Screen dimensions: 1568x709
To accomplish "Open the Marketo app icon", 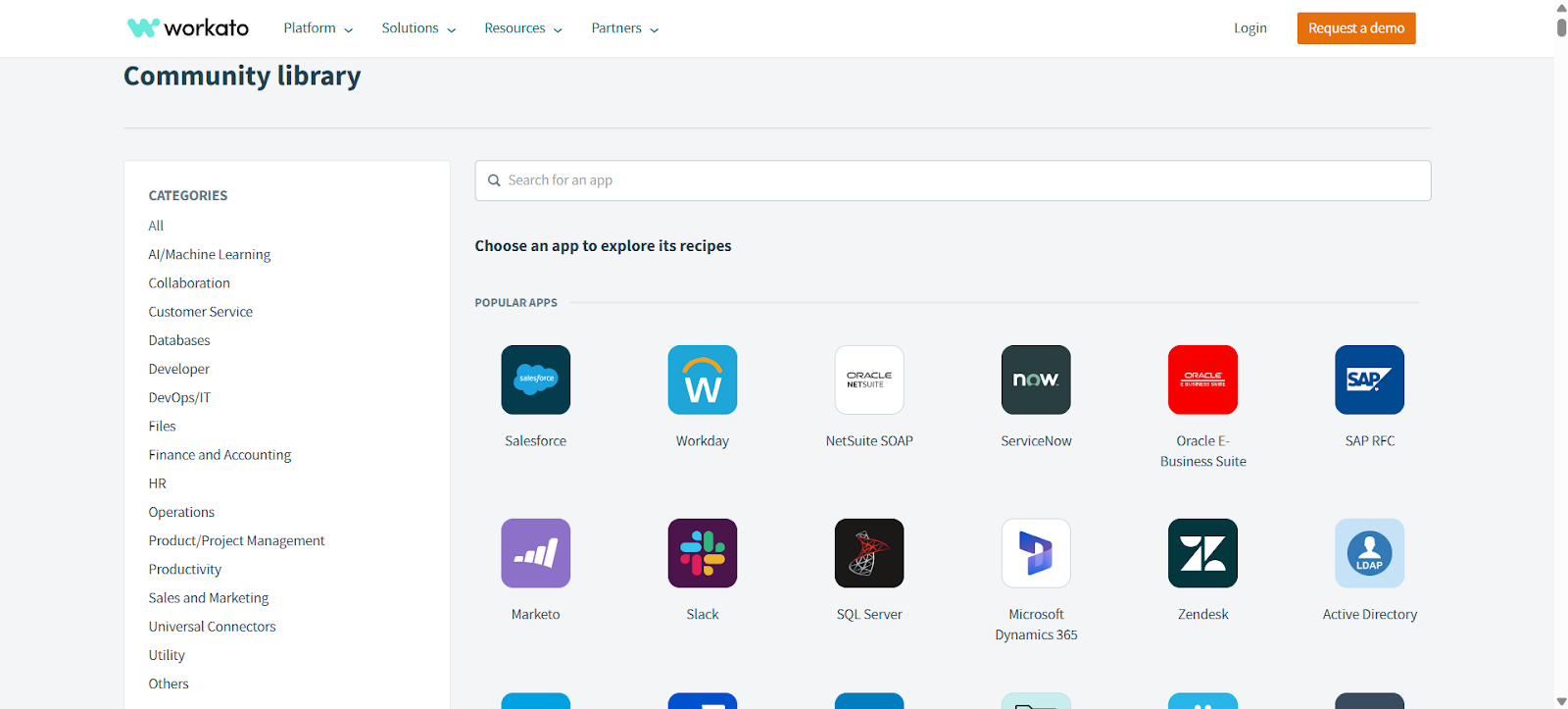I will pos(535,553).
